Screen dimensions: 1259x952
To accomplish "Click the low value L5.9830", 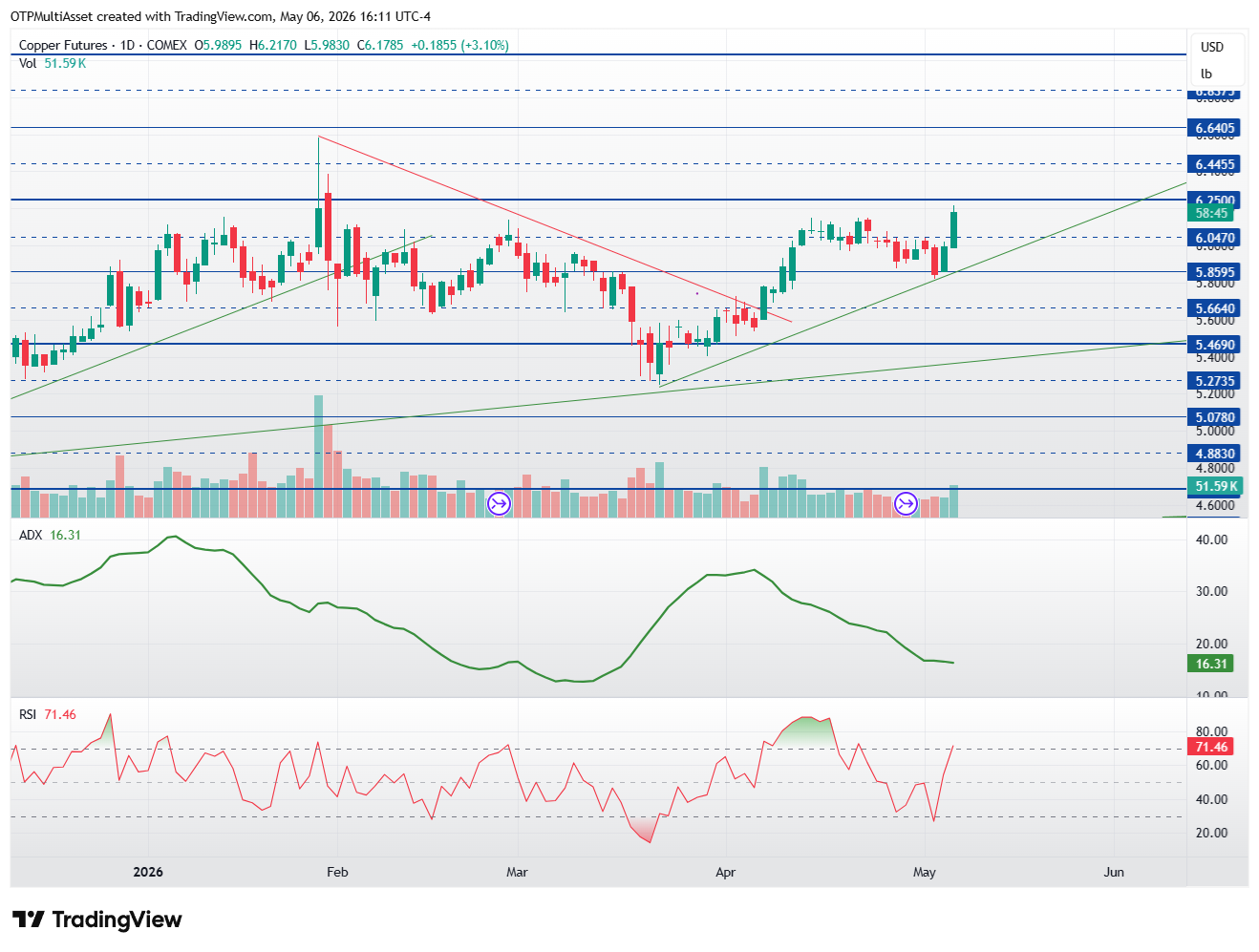I will click(327, 45).
